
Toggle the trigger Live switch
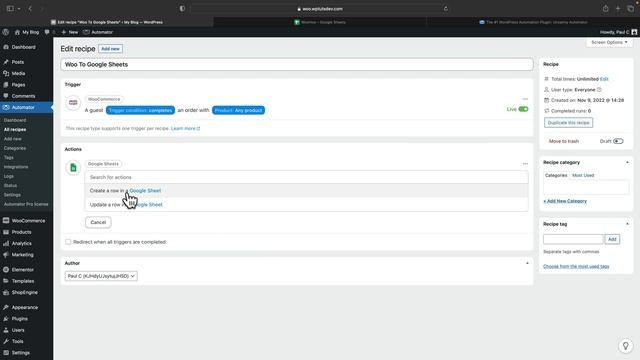click(523, 109)
